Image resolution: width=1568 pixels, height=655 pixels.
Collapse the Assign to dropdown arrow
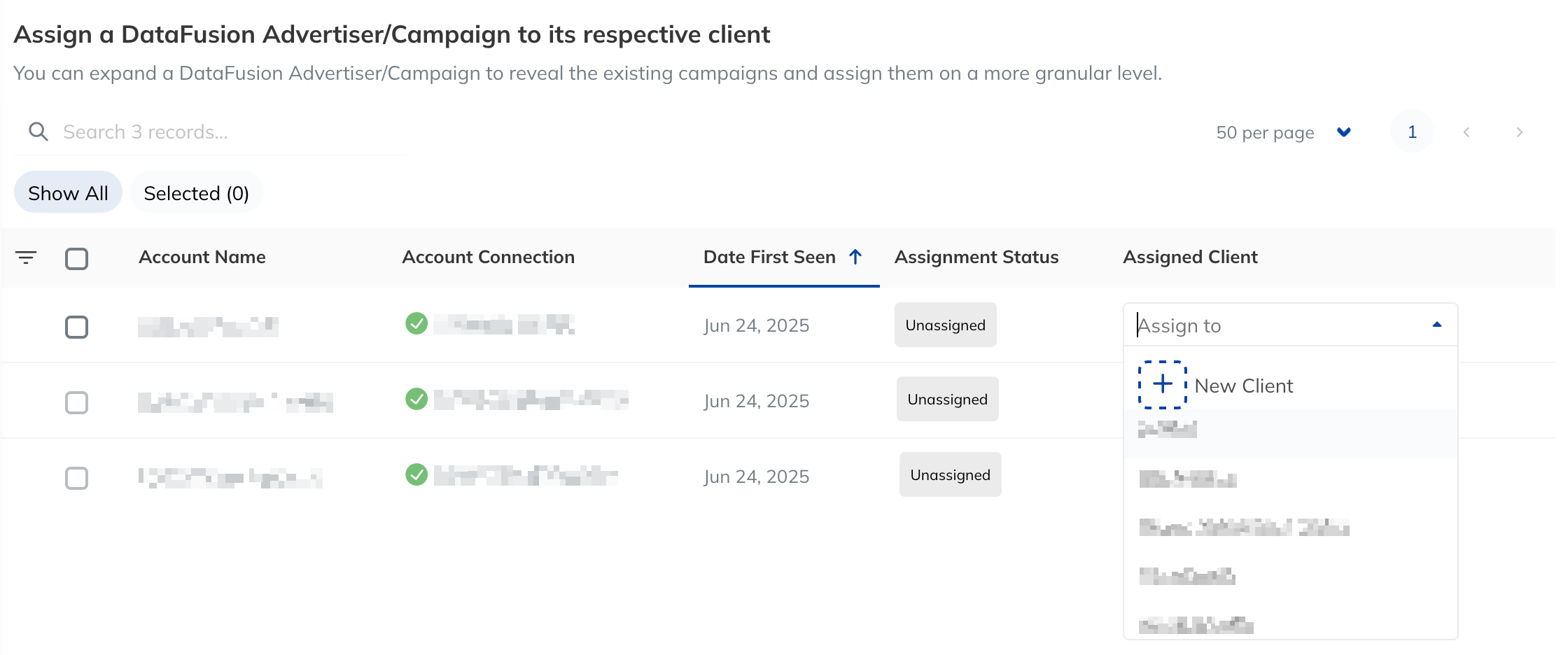point(1437,325)
